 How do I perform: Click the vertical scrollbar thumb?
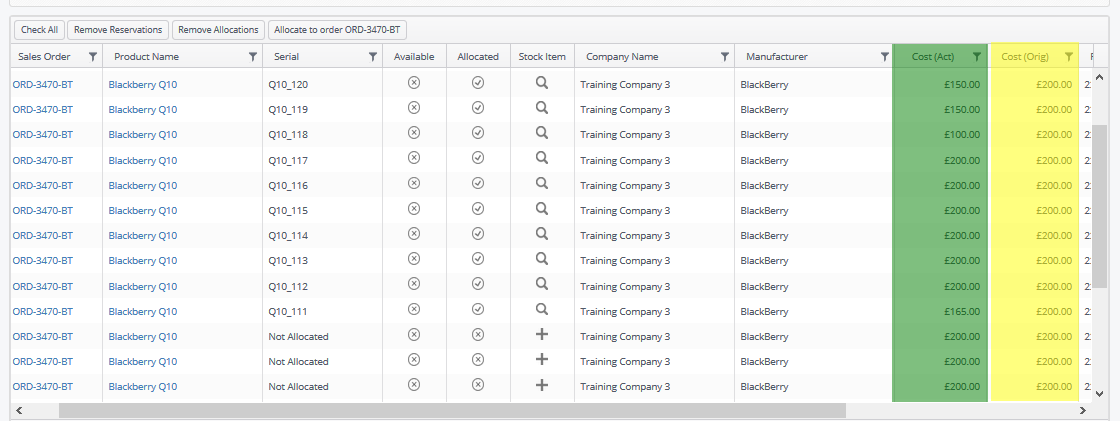point(1099,207)
